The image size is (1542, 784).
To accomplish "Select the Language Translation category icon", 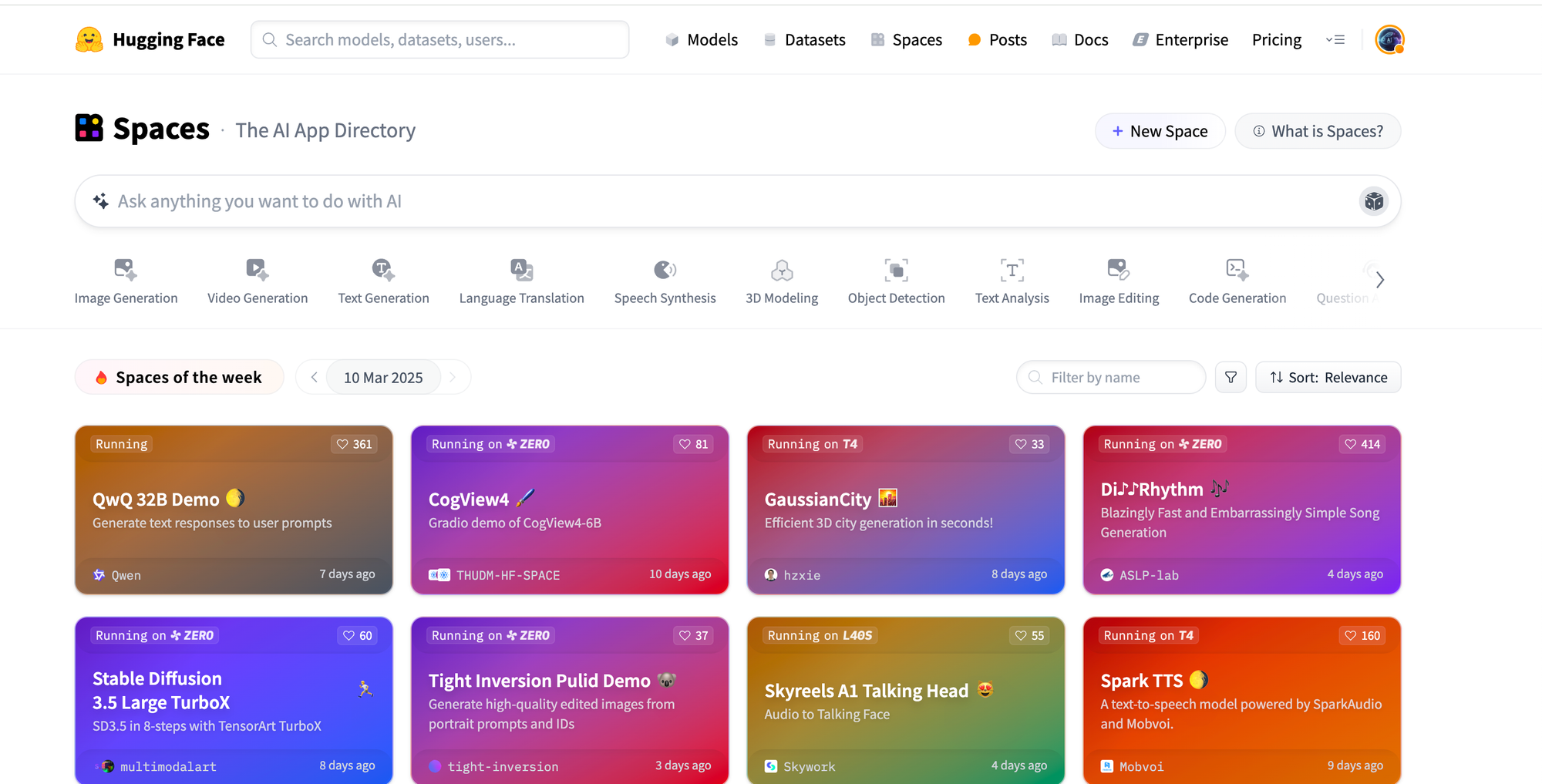I will tap(522, 269).
